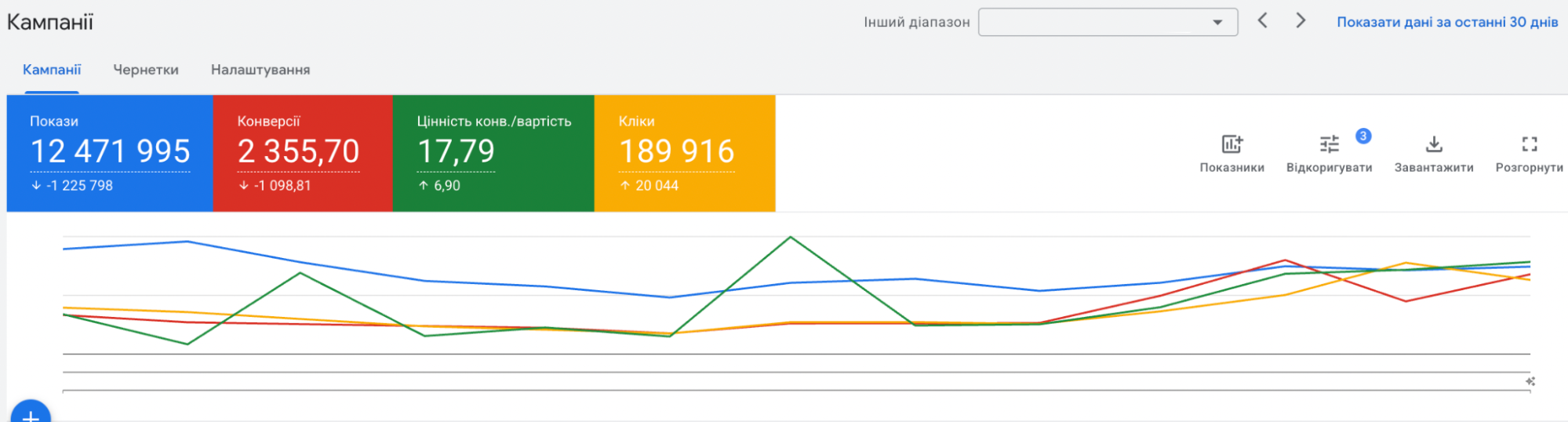1568x422 pixels.
Task: Click the Відкоригувати adjust sliders icon
Action: (x=1329, y=144)
